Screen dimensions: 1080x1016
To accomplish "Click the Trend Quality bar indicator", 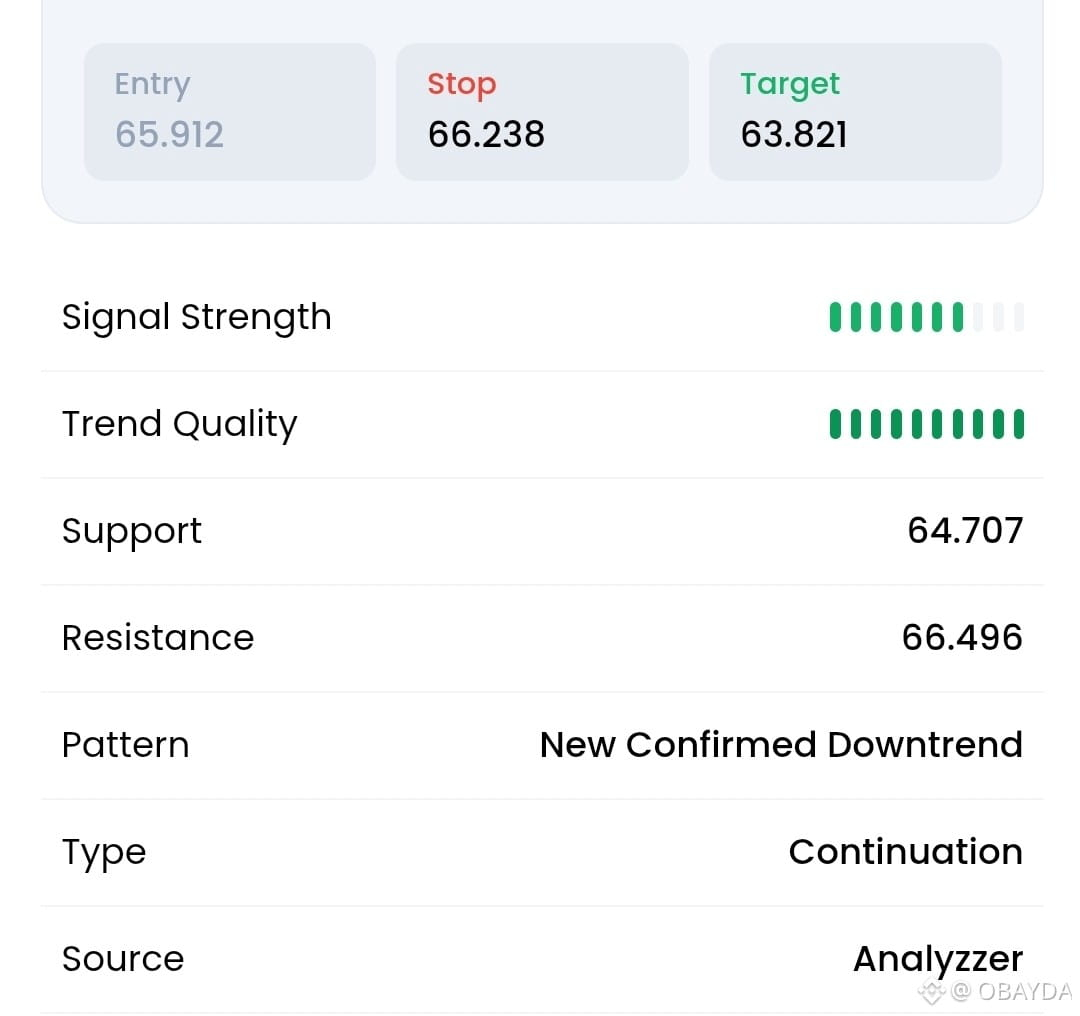I will click(926, 424).
